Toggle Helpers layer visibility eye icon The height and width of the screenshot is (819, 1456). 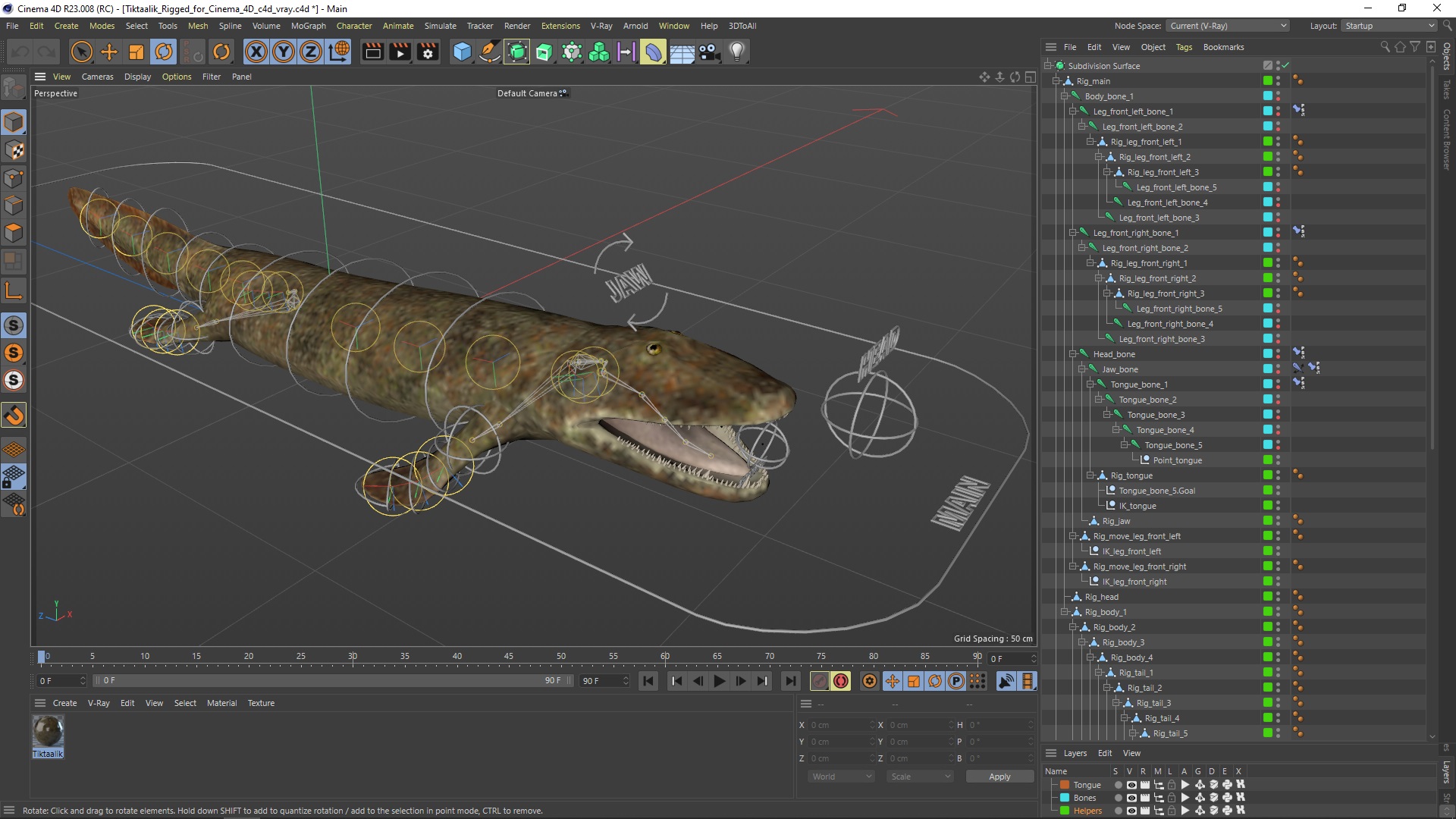click(x=1131, y=811)
